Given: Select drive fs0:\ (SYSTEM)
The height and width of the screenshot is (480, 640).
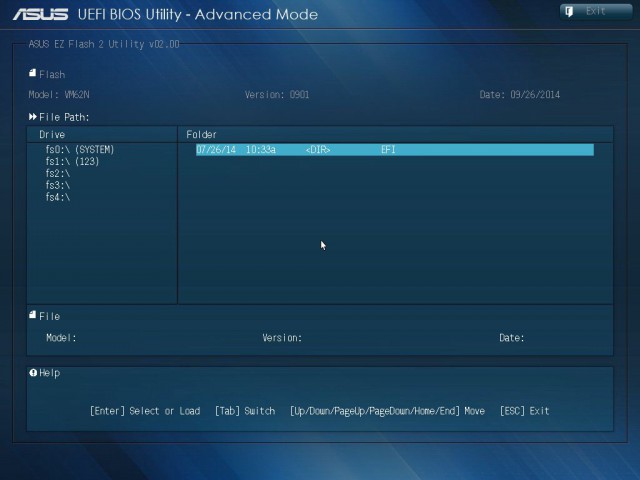Looking at the screenshot, I should pyautogui.click(x=80, y=149).
